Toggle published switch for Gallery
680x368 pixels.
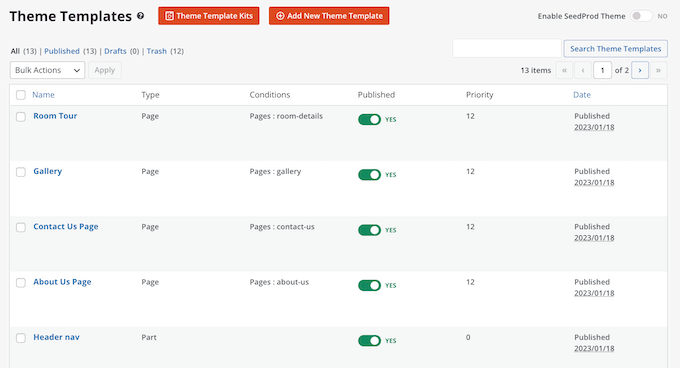369,175
